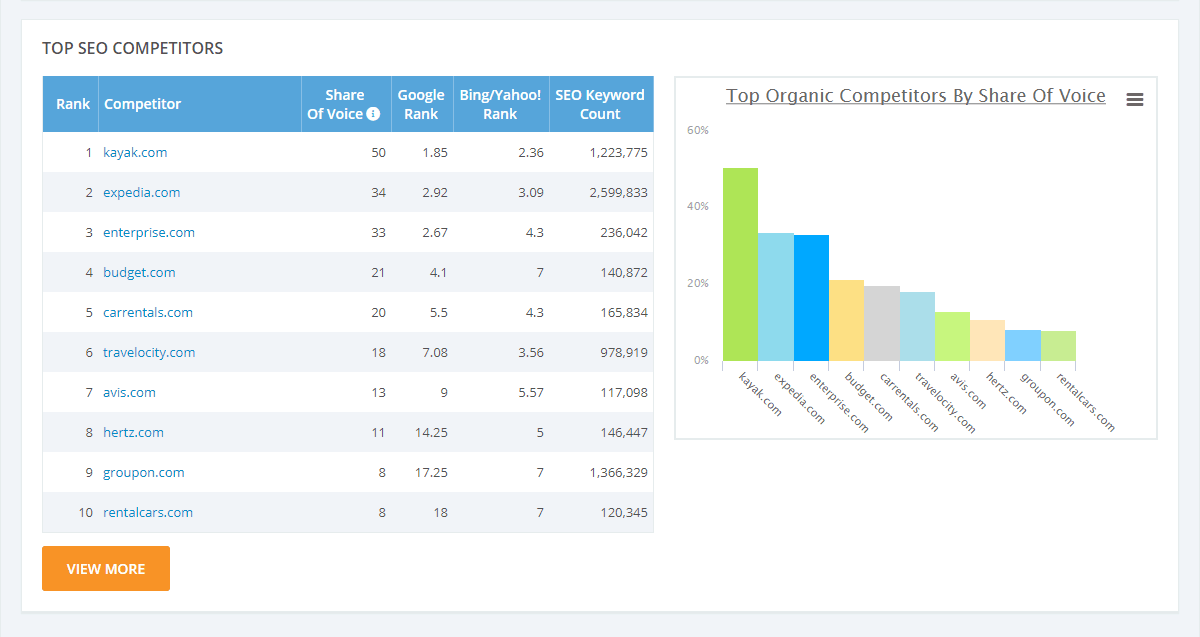Sort table by Google Rank column header

pos(421,104)
